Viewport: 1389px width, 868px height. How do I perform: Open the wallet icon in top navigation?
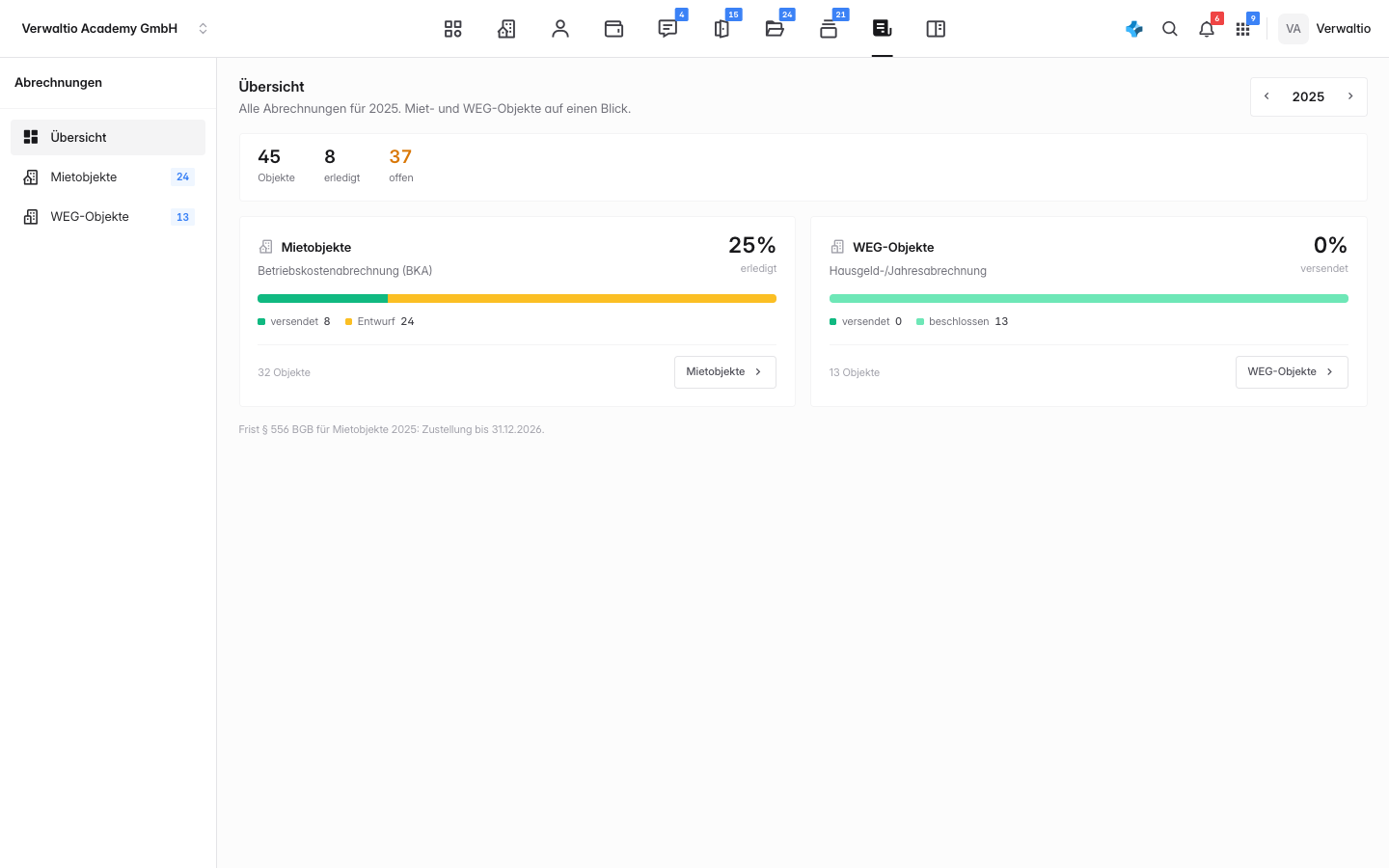tap(613, 29)
